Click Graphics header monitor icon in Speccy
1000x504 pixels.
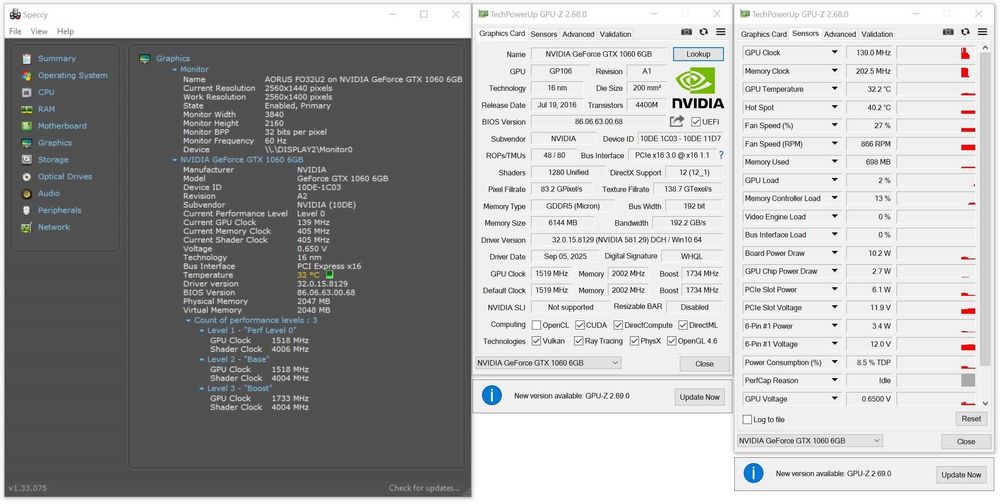145,59
